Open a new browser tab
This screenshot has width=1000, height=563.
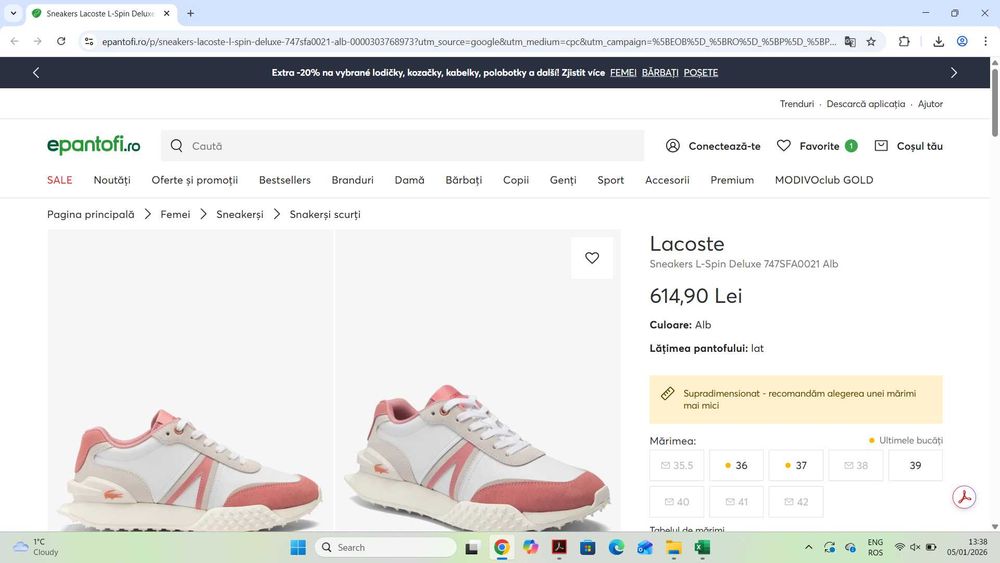click(190, 13)
